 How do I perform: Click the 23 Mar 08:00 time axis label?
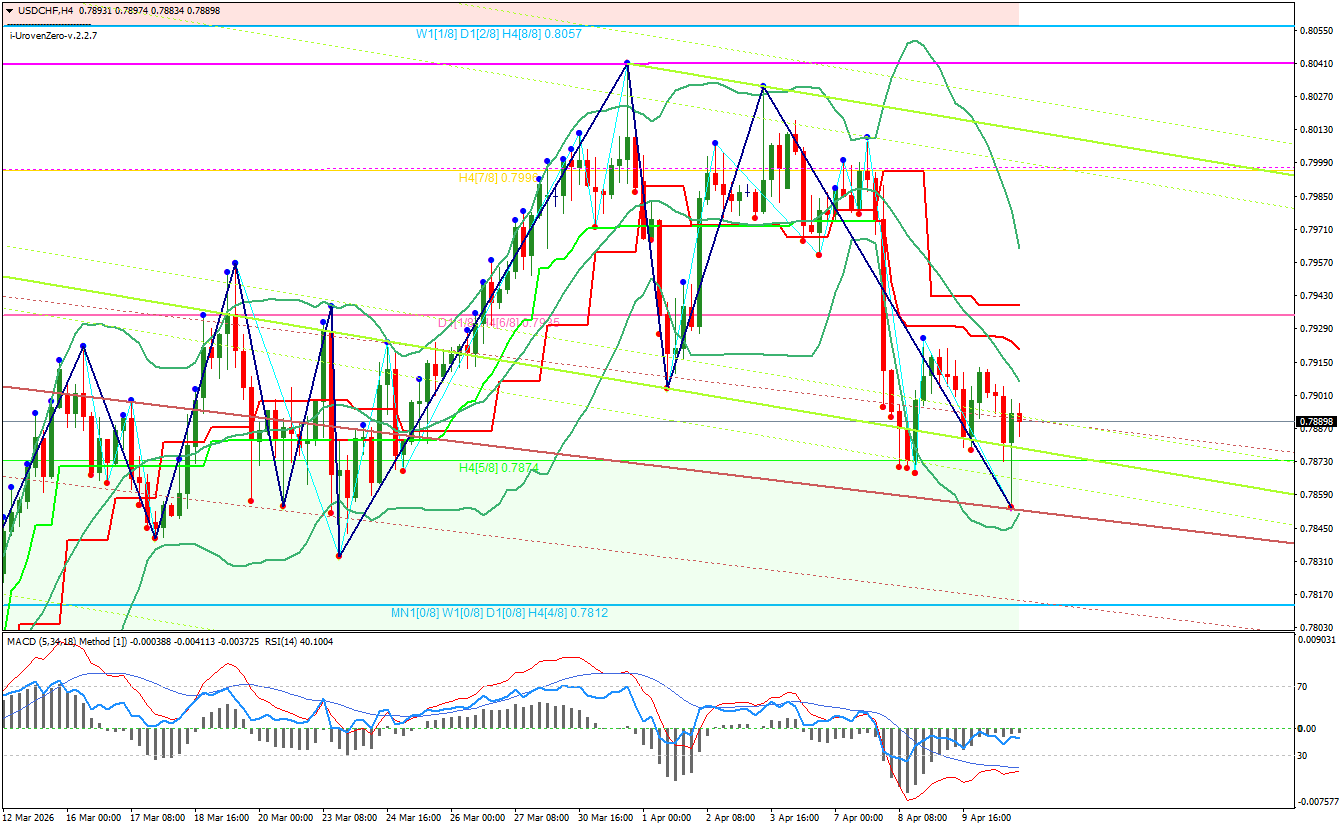(347, 818)
